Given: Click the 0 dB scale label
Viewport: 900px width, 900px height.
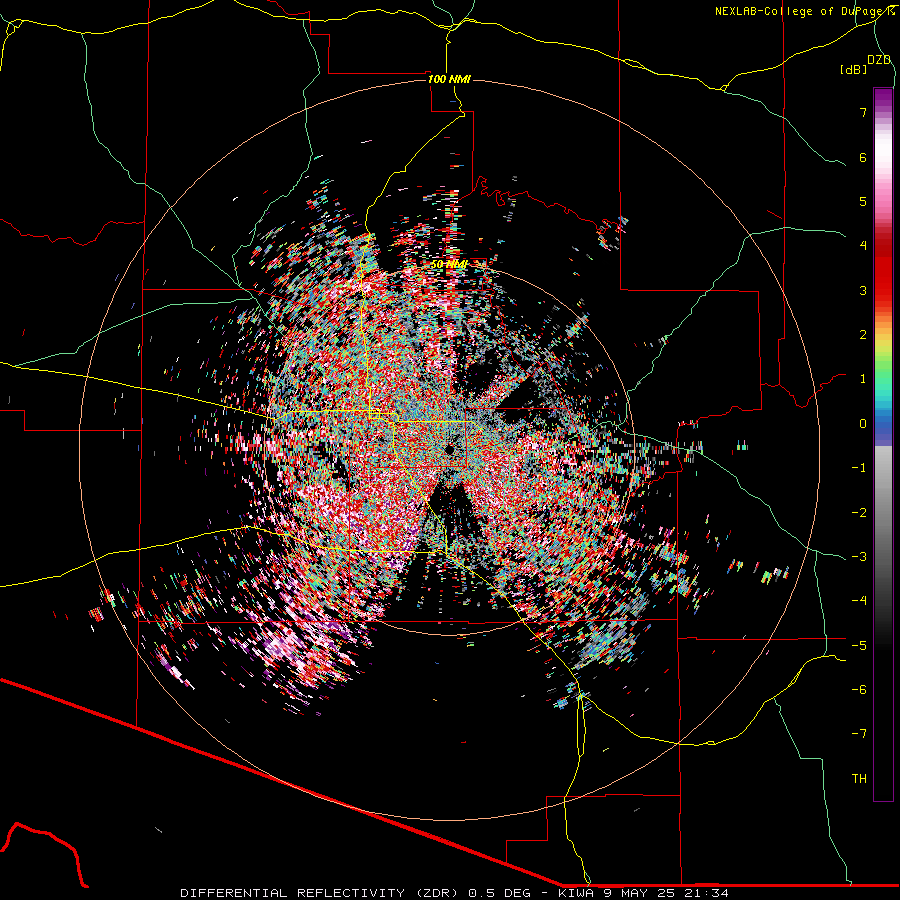Looking at the screenshot, I should coord(863,424).
